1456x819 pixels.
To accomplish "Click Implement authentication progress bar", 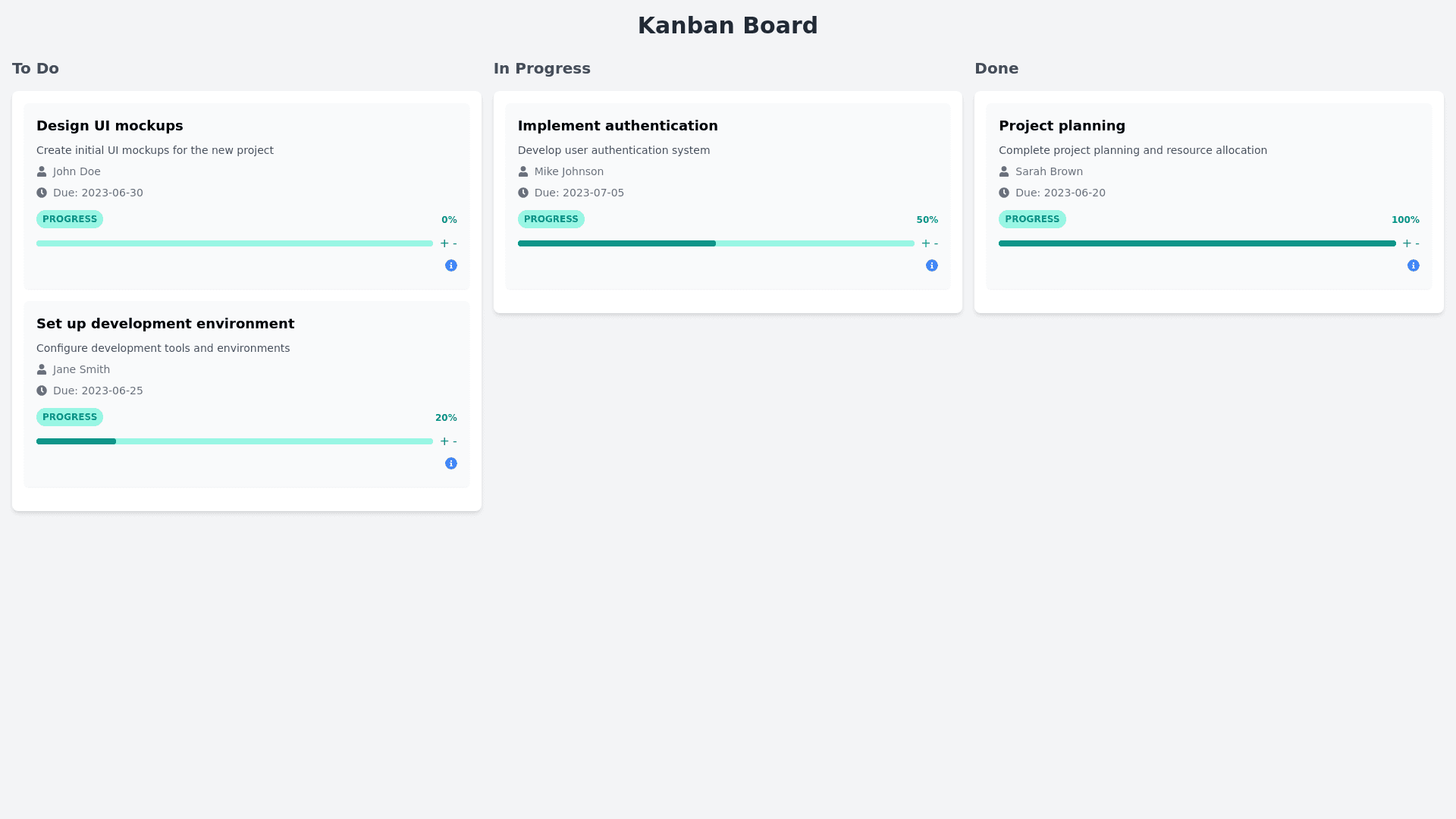I will [716, 243].
